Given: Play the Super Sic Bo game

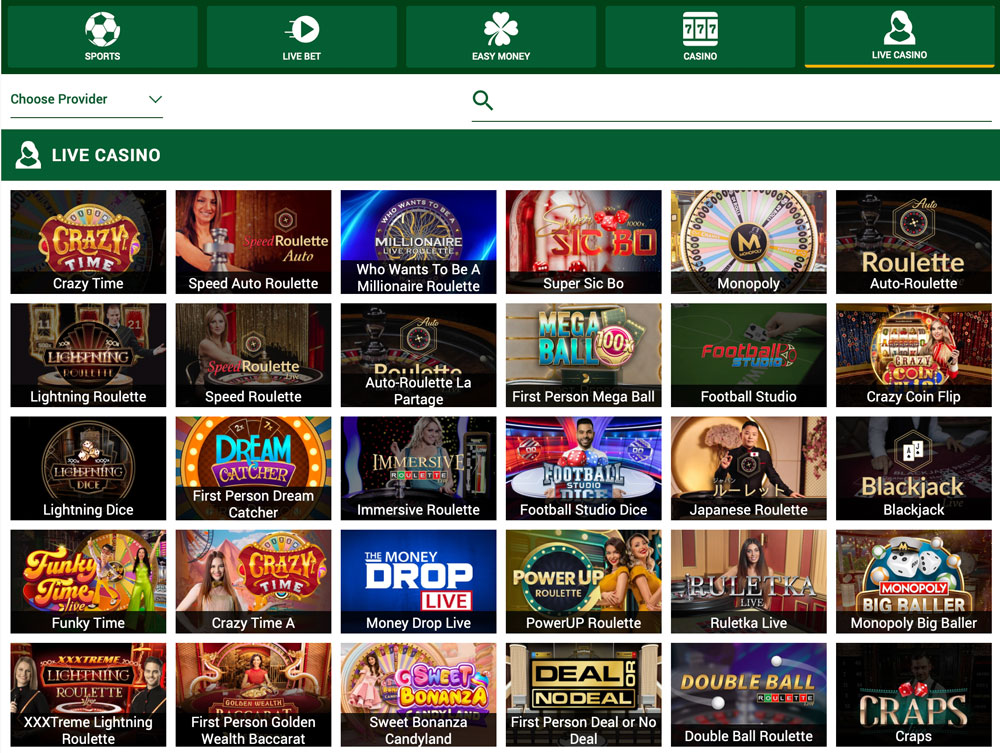Looking at the screenshot, I should point(584,242).
